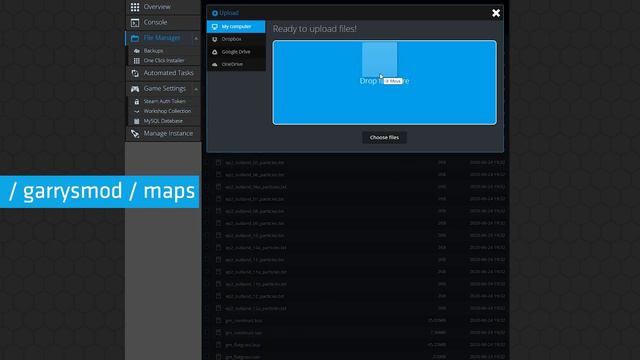Choose the Google Drive icon as source
The height and width of the screenshot is (360, 640).
(x=215, y=52)
